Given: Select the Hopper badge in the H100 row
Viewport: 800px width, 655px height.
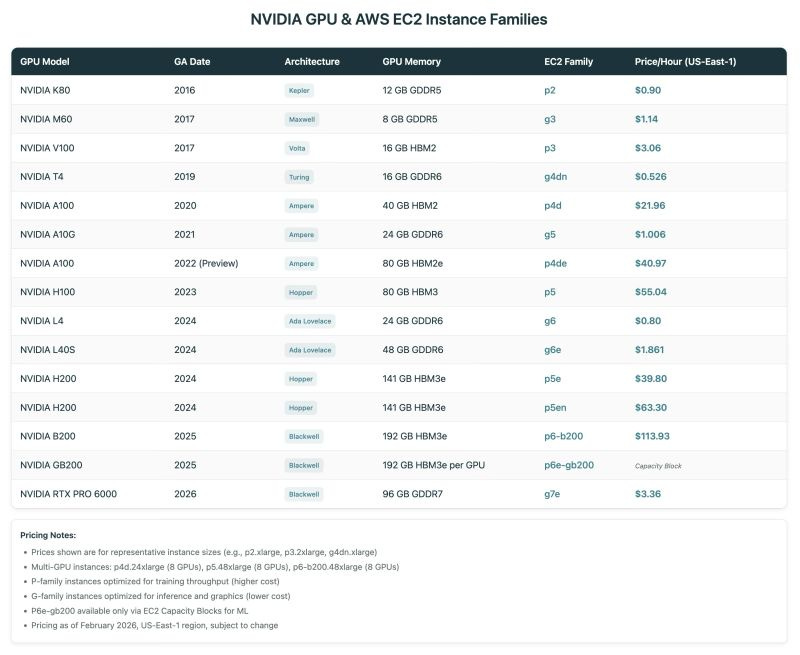Looking at the screenshot, I should point(301,292).
